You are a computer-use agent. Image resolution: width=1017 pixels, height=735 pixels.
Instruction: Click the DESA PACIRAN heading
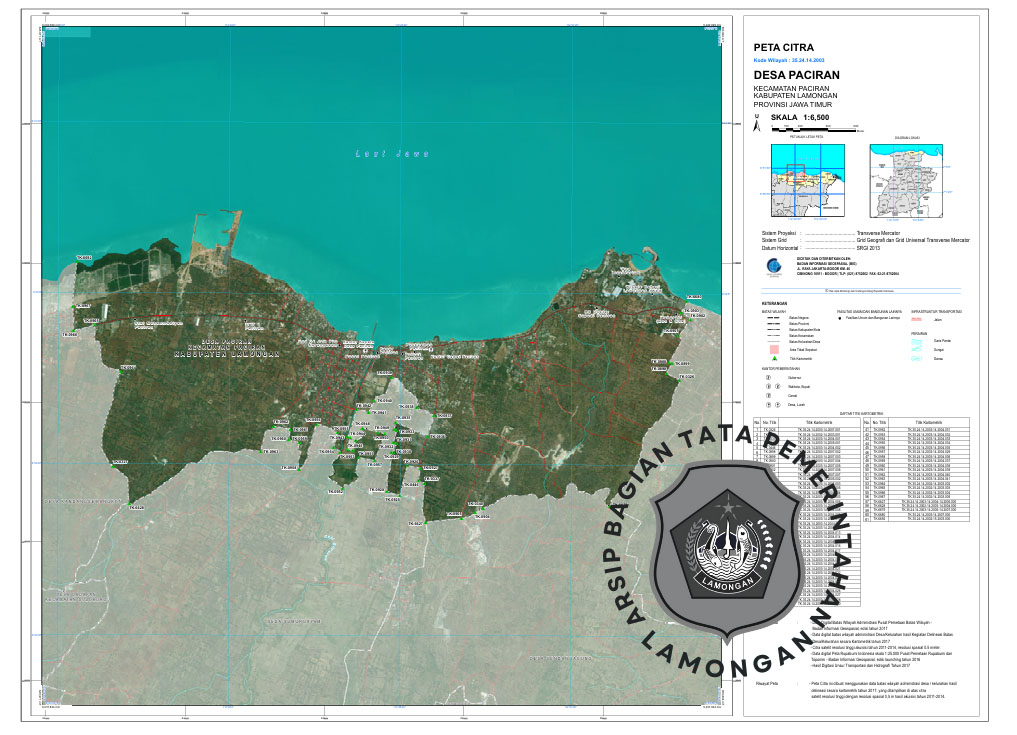[796, 75]
